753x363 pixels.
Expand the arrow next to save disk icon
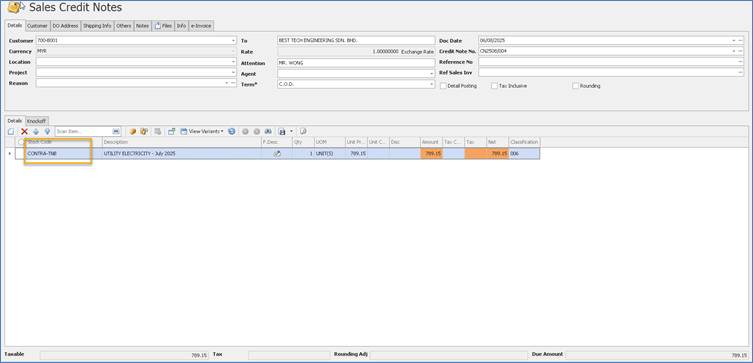point(291,131)
